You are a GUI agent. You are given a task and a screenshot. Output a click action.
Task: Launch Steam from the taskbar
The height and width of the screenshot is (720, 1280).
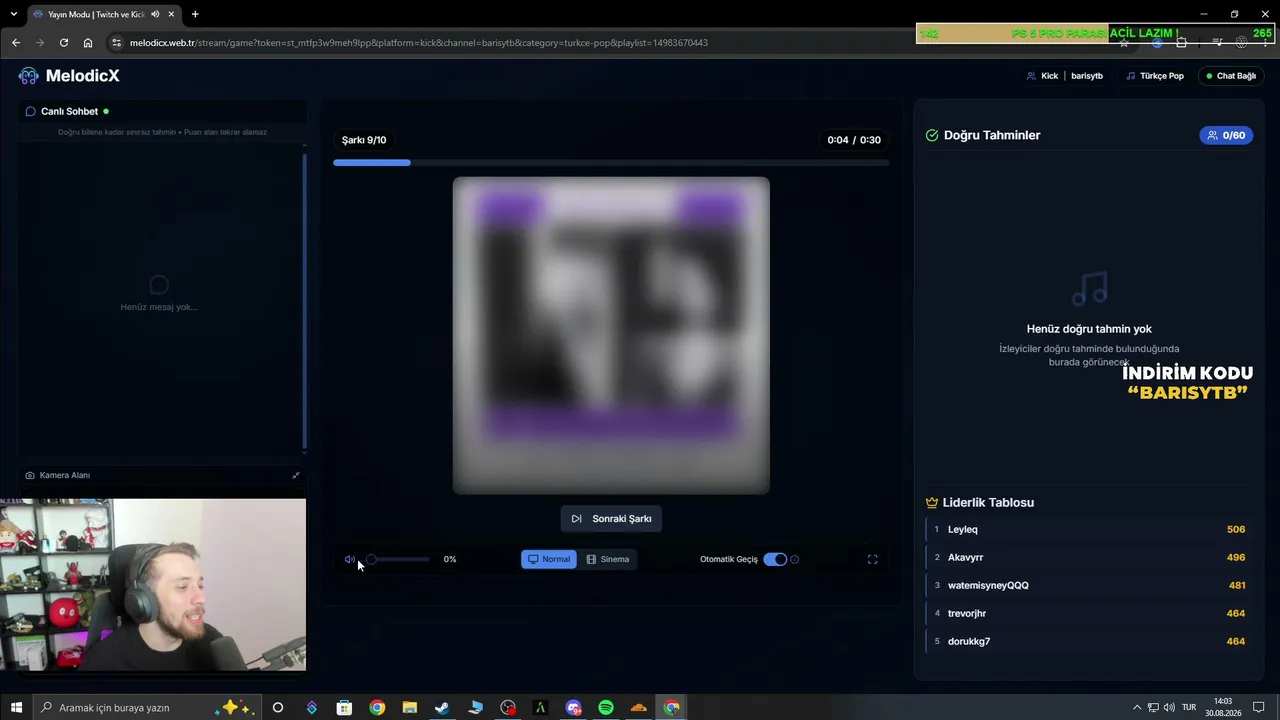(x=442, y=708)
